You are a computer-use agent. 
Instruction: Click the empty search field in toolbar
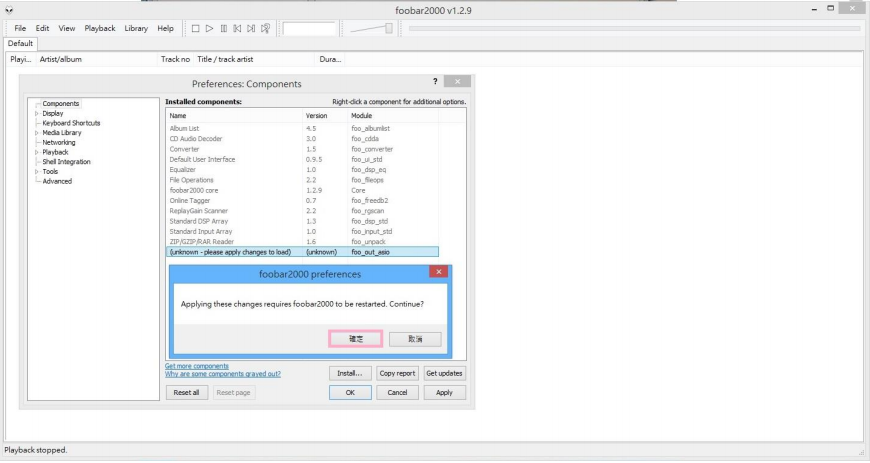[310, 28]
